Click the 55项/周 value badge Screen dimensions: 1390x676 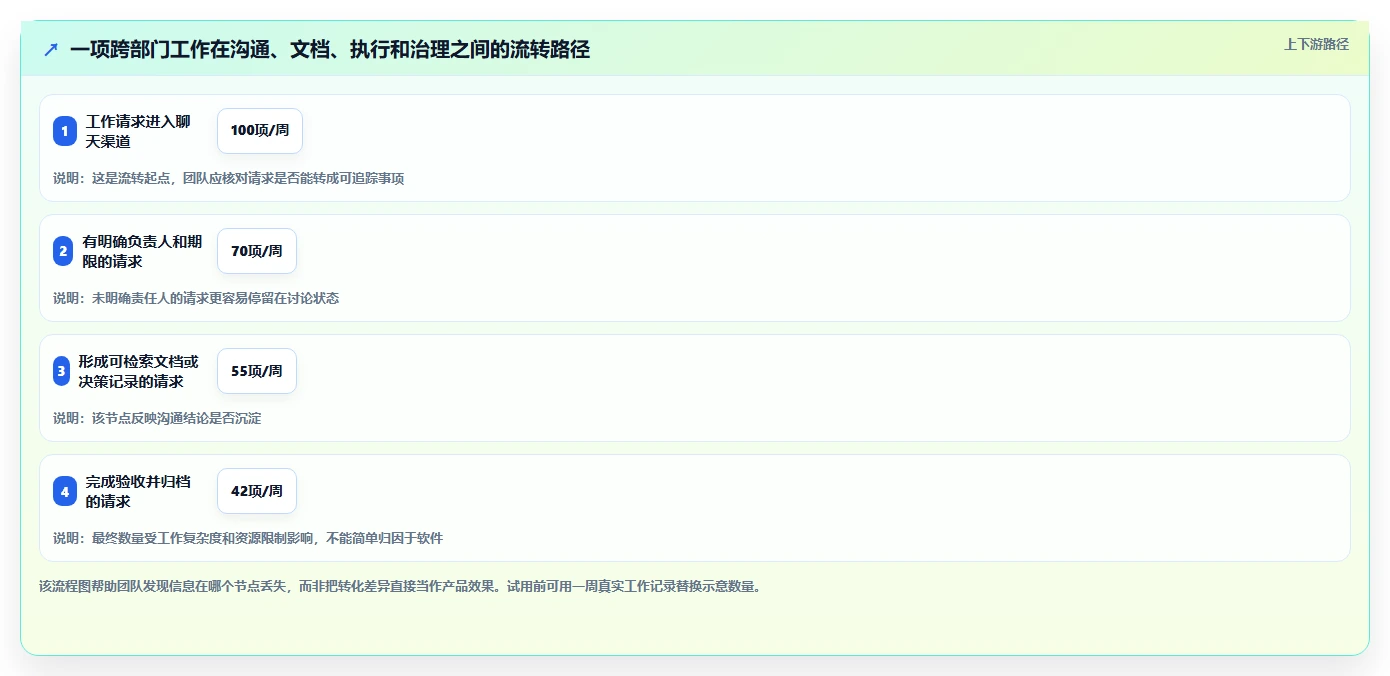pos(257,371)
